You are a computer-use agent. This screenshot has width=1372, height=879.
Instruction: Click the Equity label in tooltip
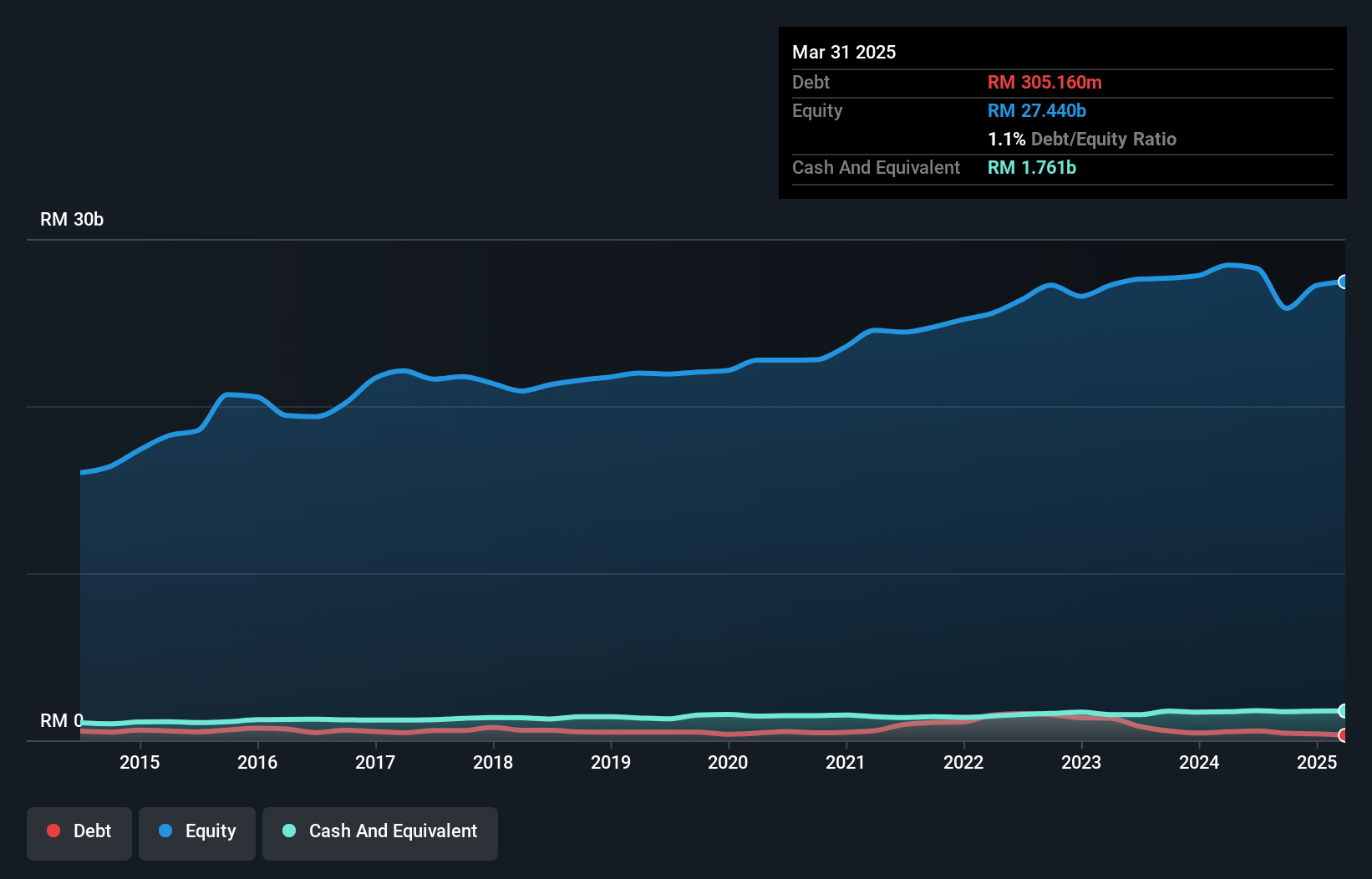pyautogui.click(x=817, y=110)
